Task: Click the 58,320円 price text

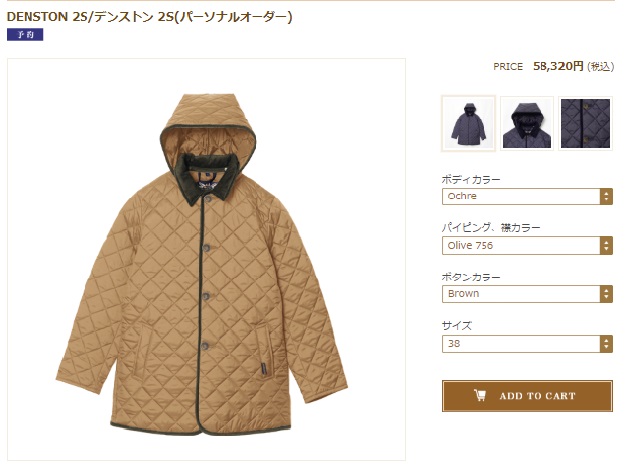Action: [558, 66]
